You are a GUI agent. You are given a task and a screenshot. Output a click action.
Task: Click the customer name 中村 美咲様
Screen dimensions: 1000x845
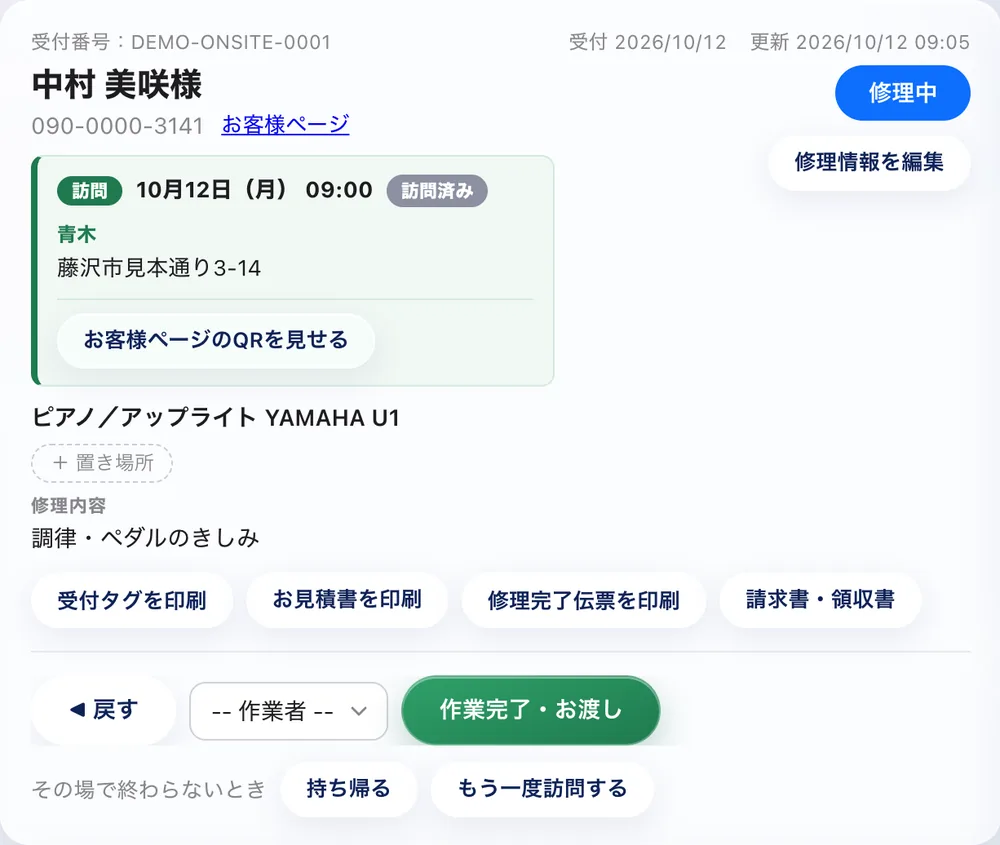tap(117, 84)
